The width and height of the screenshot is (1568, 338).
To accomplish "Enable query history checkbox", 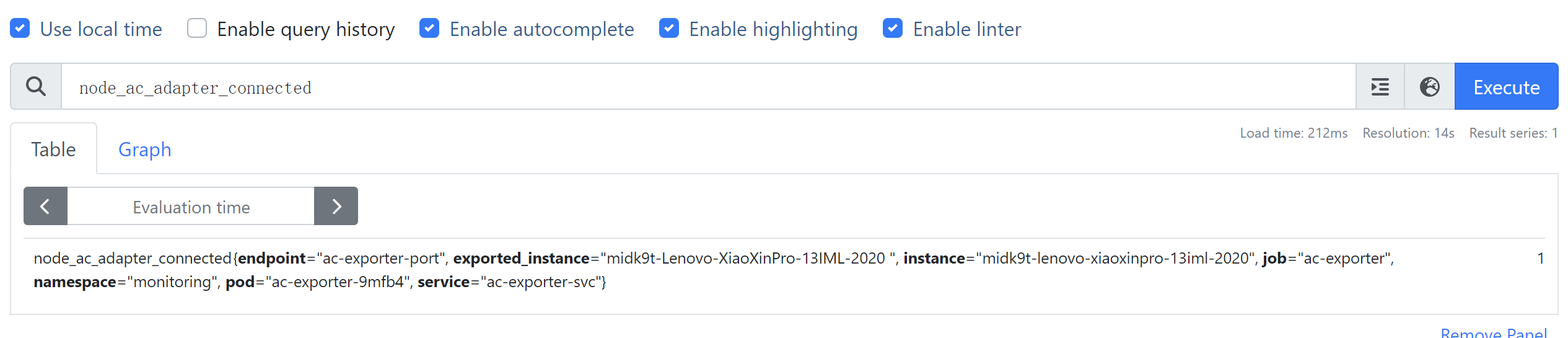I will 197,29.
